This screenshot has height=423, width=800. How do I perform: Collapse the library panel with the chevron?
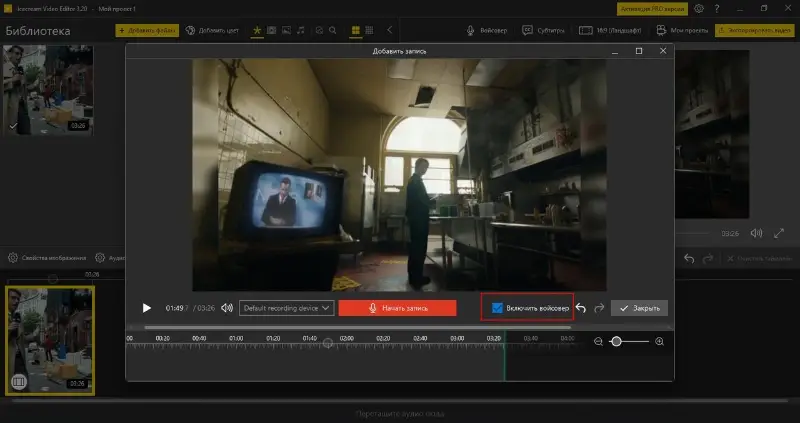(x=389, y=30)
